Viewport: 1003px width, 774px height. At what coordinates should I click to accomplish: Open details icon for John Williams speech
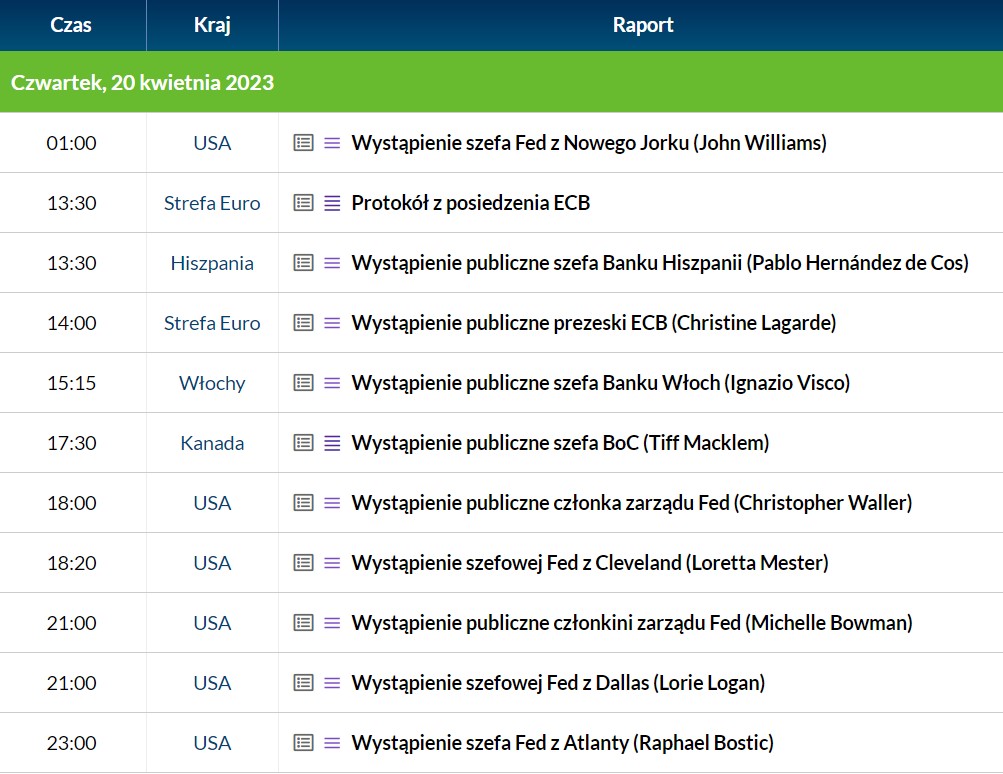pyautogui.click(x=303, y=143)
